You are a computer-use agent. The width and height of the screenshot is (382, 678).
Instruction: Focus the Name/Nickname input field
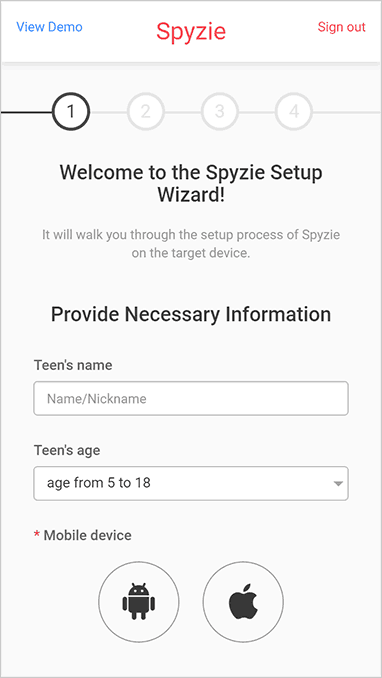pos(191,398)
